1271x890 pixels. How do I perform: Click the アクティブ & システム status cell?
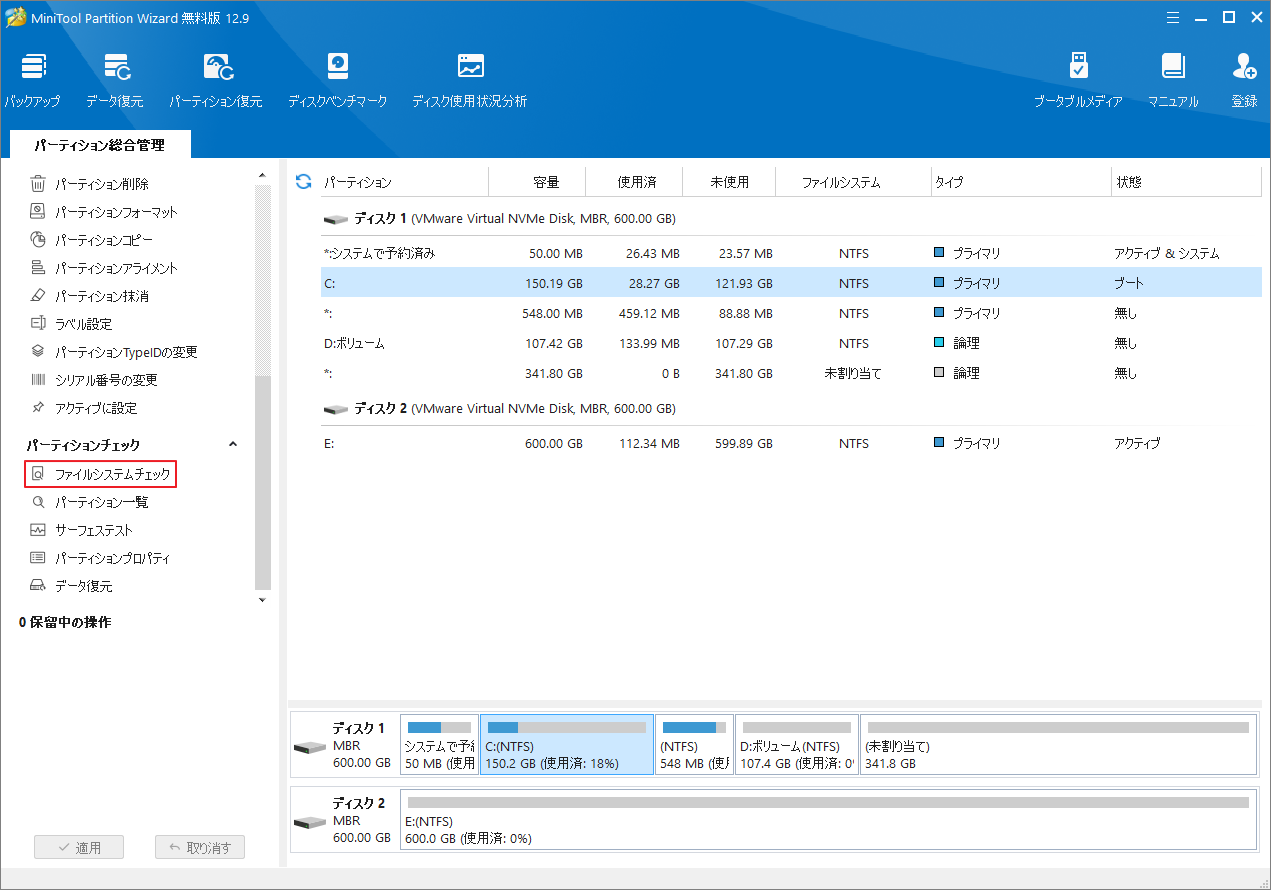coord(1167,253)
